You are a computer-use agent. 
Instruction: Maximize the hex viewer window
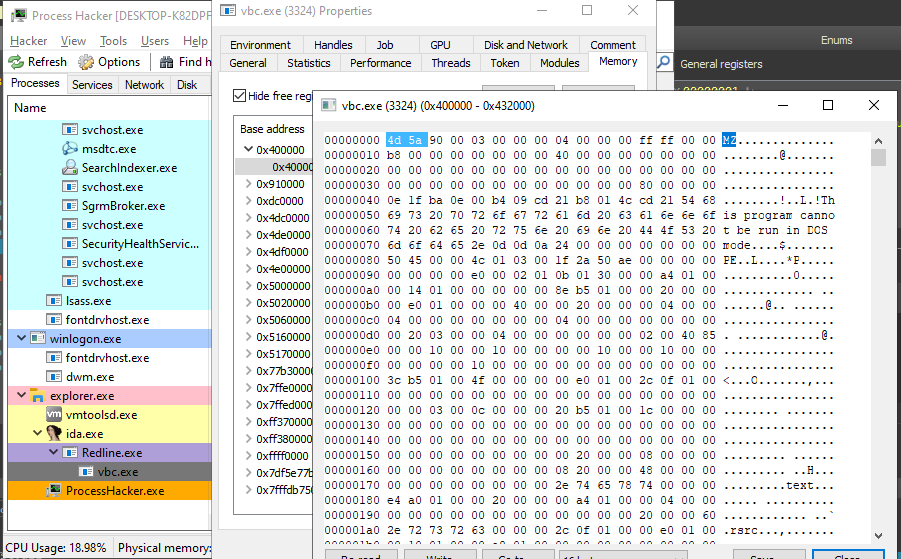click(827, 105)
